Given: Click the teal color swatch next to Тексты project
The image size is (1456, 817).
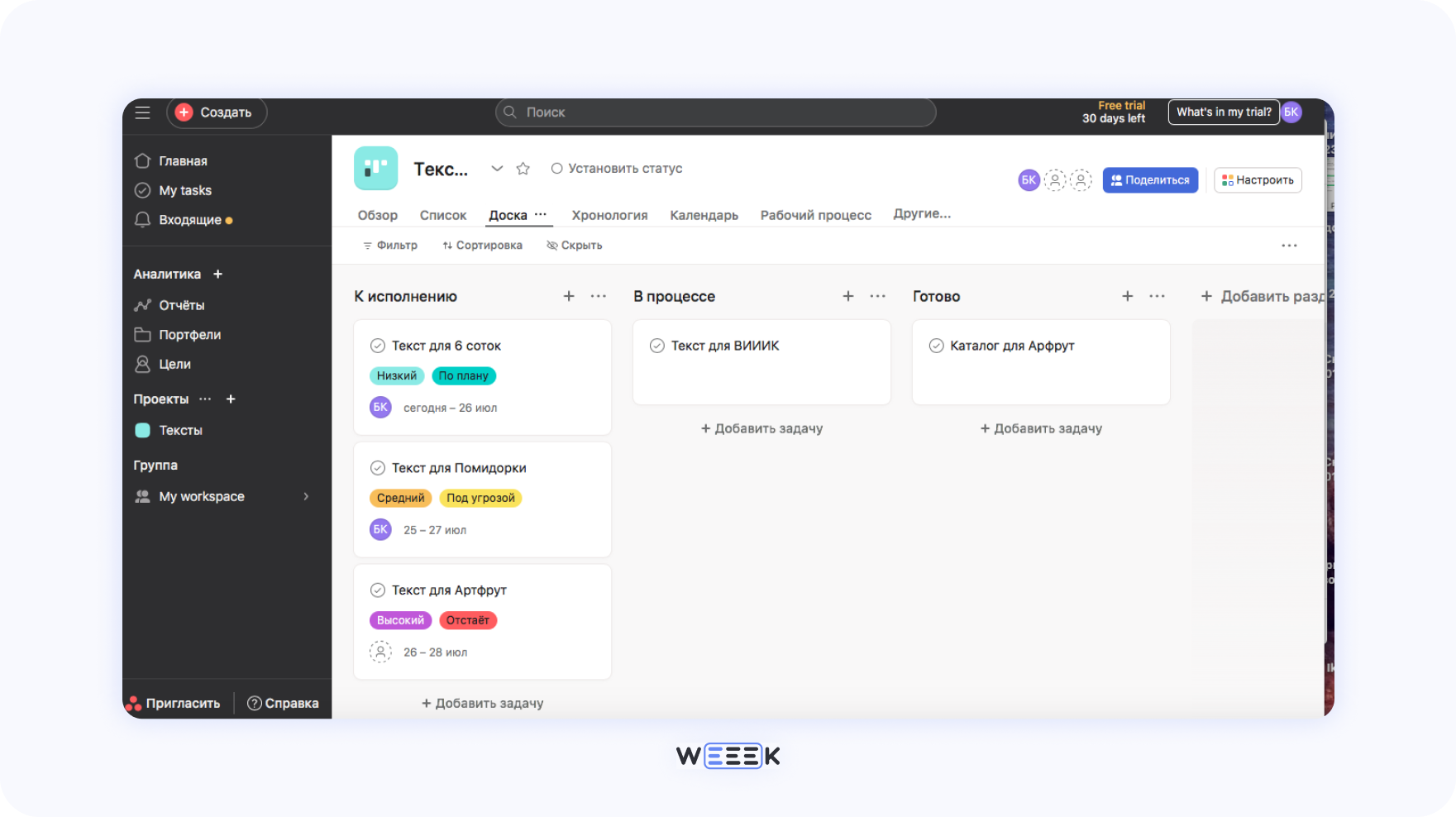Looking at the screenshot, I should [141, 430].
